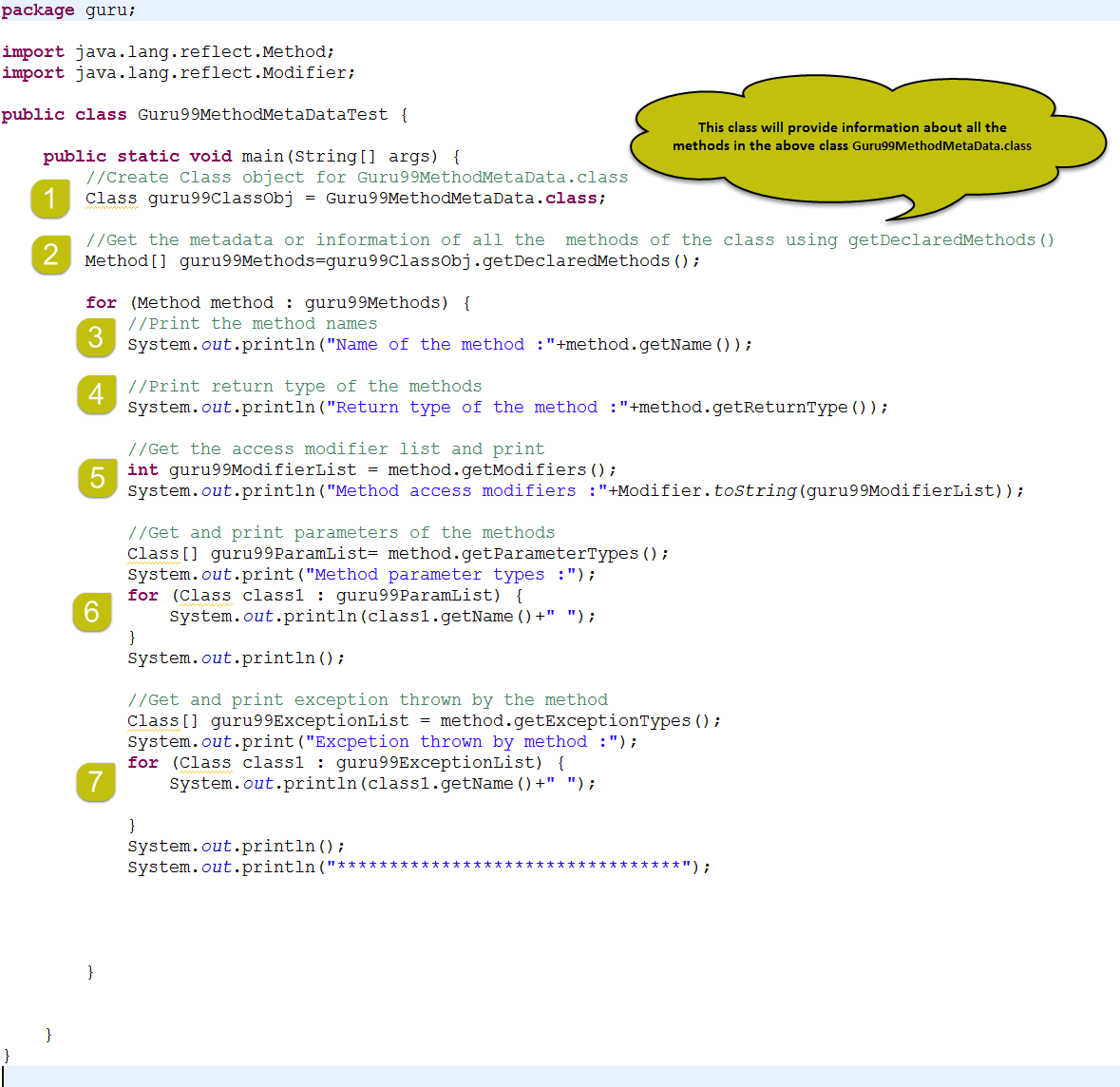1120x1087 pixels.
Task: Click the step 6 badge icon
Action: coord(92,612)
